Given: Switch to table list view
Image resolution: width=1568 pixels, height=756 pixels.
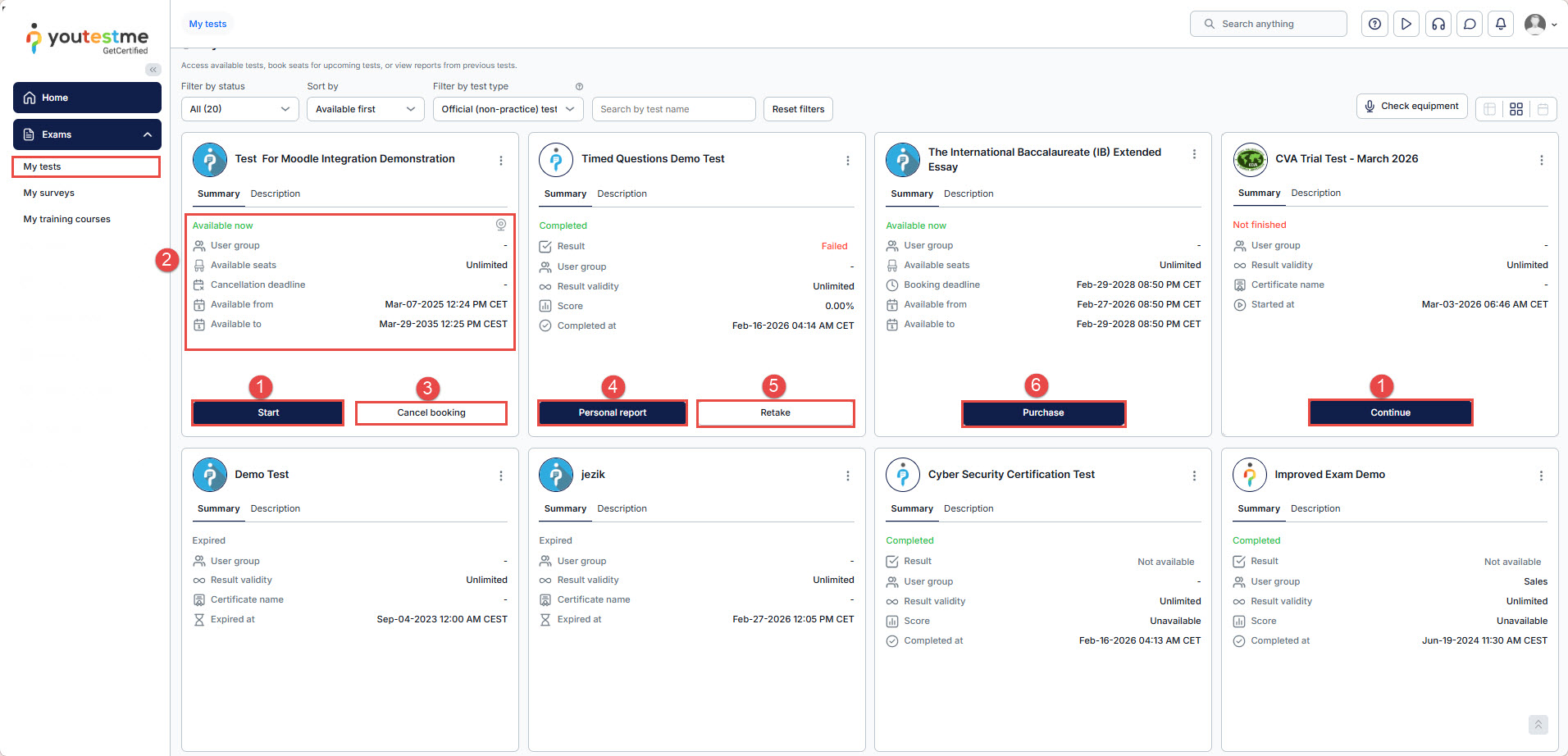Looking at the screenshot, I should pos(1490,109).
